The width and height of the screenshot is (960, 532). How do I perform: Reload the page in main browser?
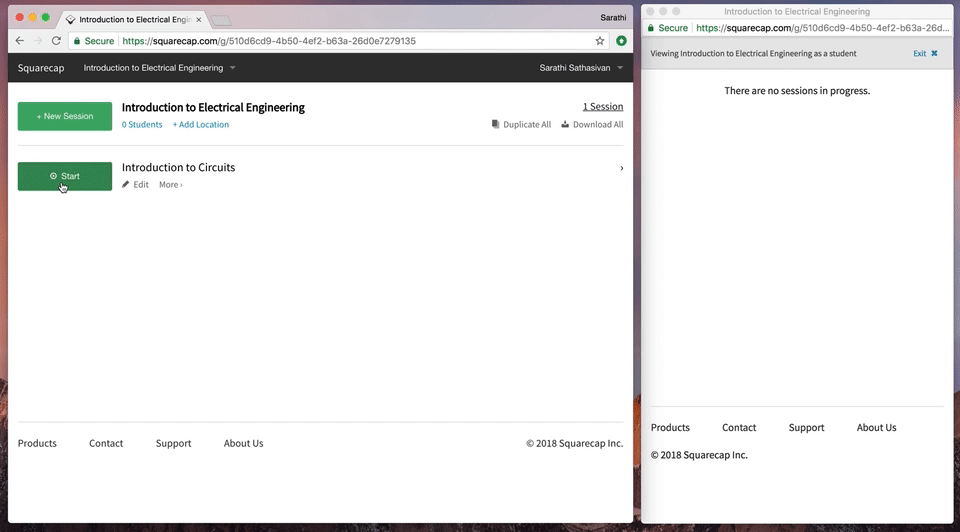56,40
